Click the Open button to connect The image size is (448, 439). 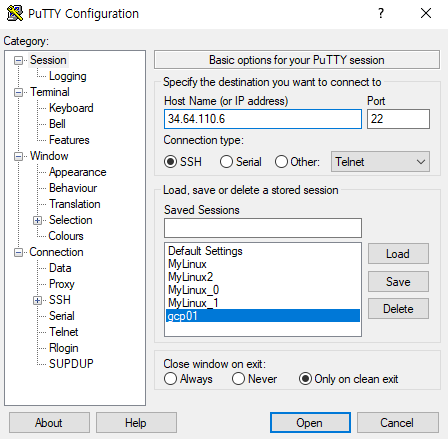point(310,423)
